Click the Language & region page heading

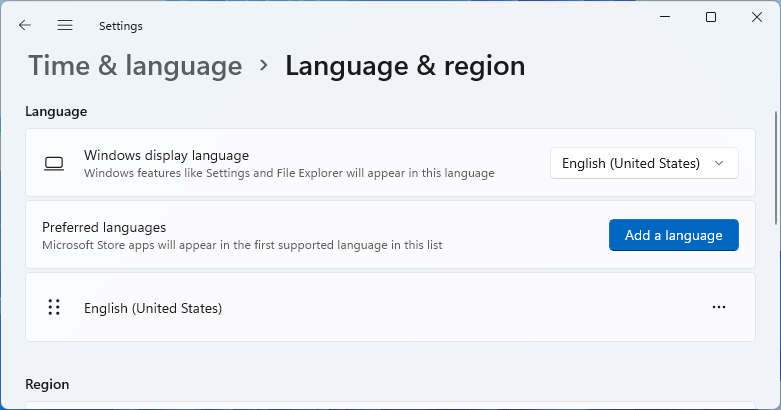tap(405, 66)
